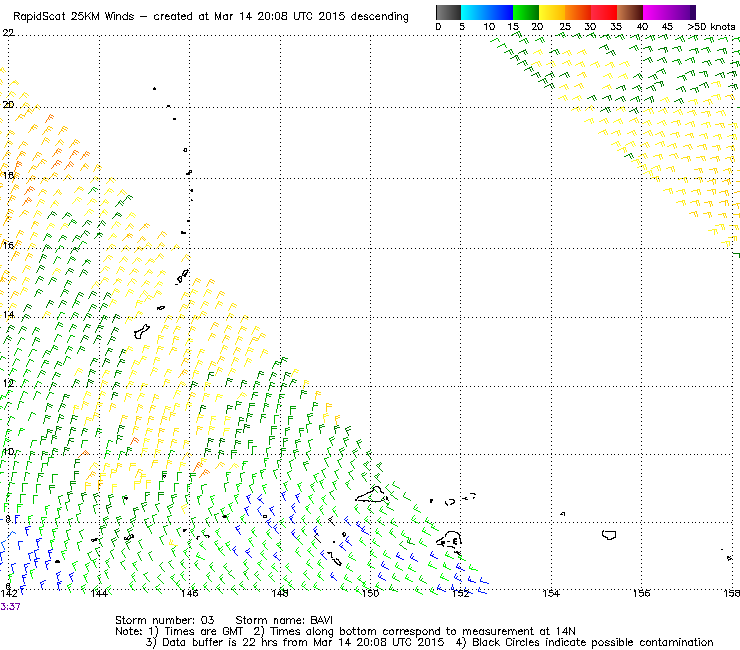
Task: Click the '35' legend scale label
Action: click(x=616, y=27)
